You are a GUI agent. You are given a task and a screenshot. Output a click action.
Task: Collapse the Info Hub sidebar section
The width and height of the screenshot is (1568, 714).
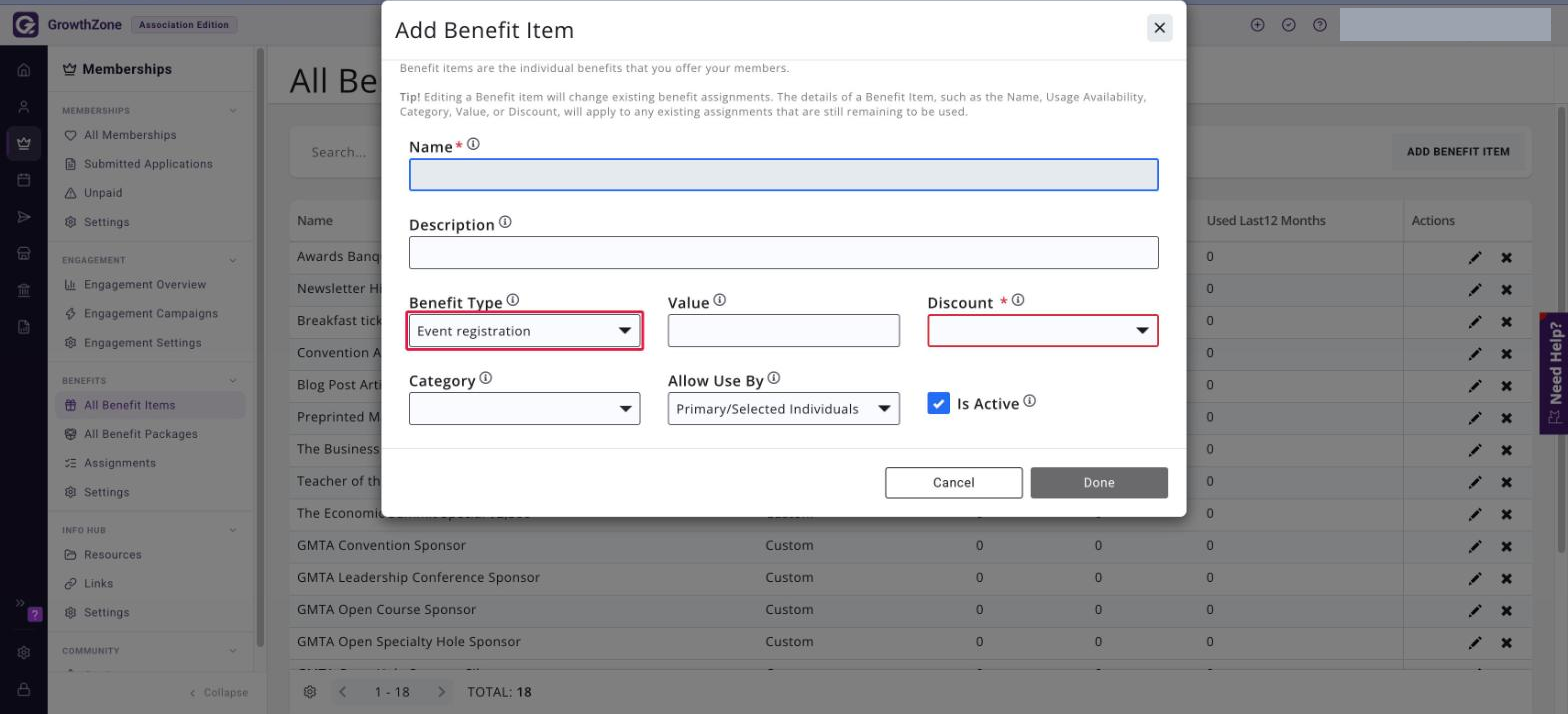click(x=233, y=530)
